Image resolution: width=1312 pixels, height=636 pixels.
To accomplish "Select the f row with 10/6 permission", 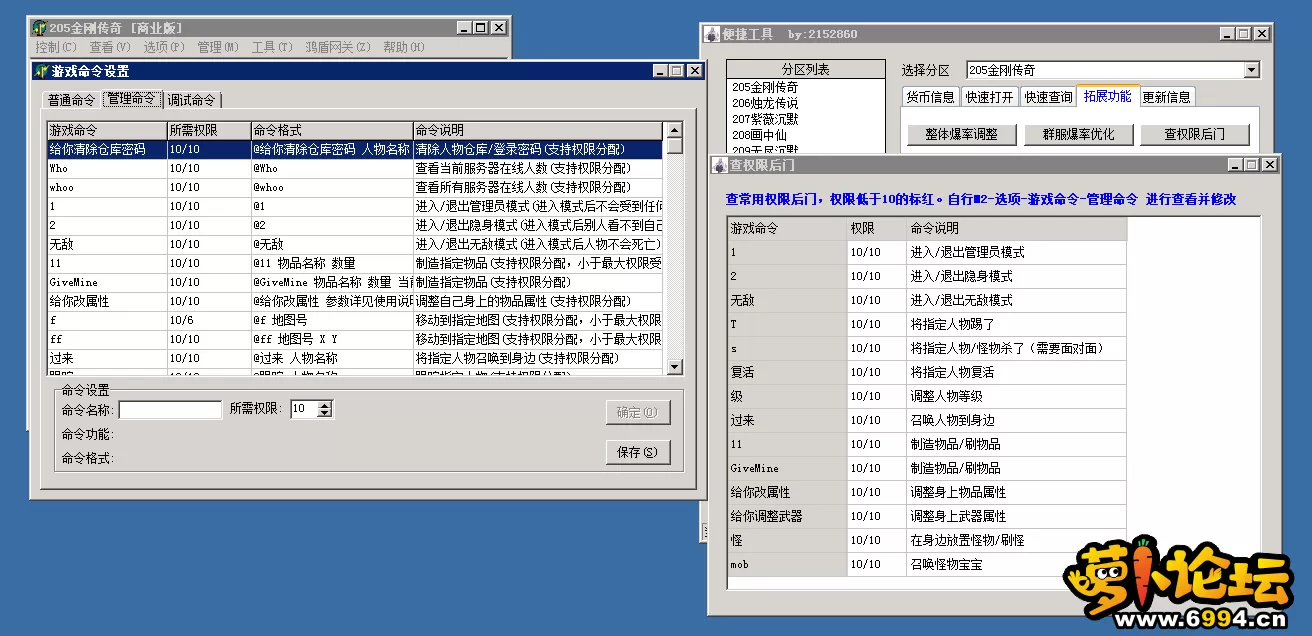I will coord(355,320).
